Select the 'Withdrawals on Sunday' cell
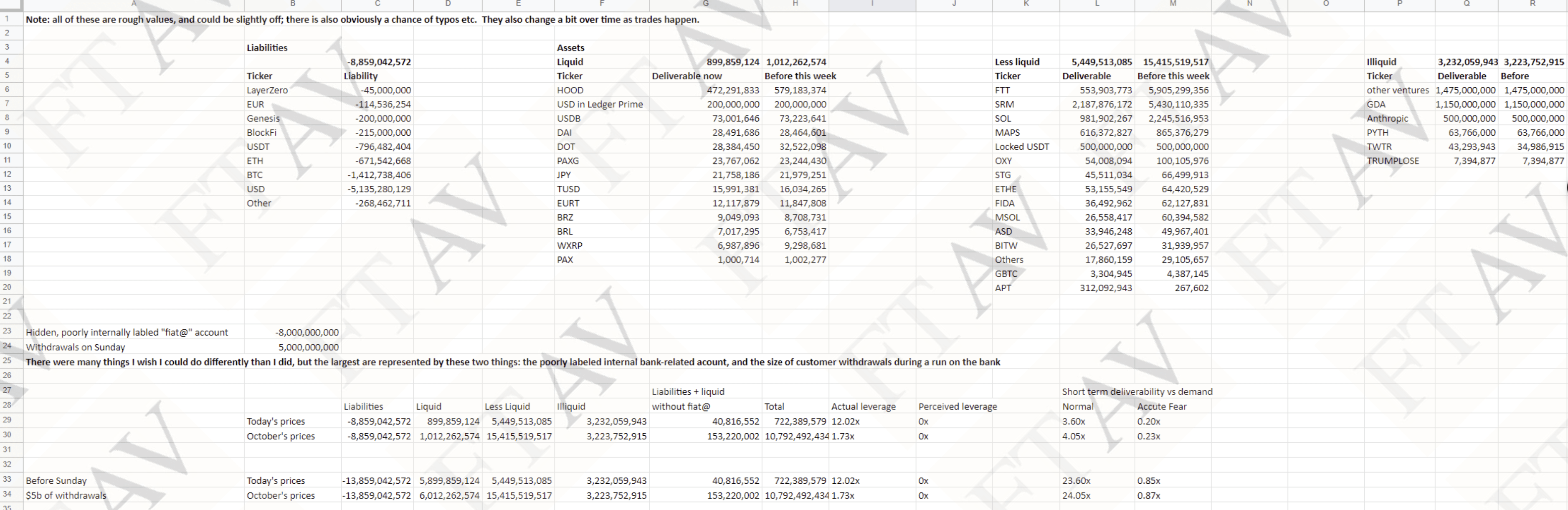The width and height of the screenshot is (1568, 510). tap(76, 347)
